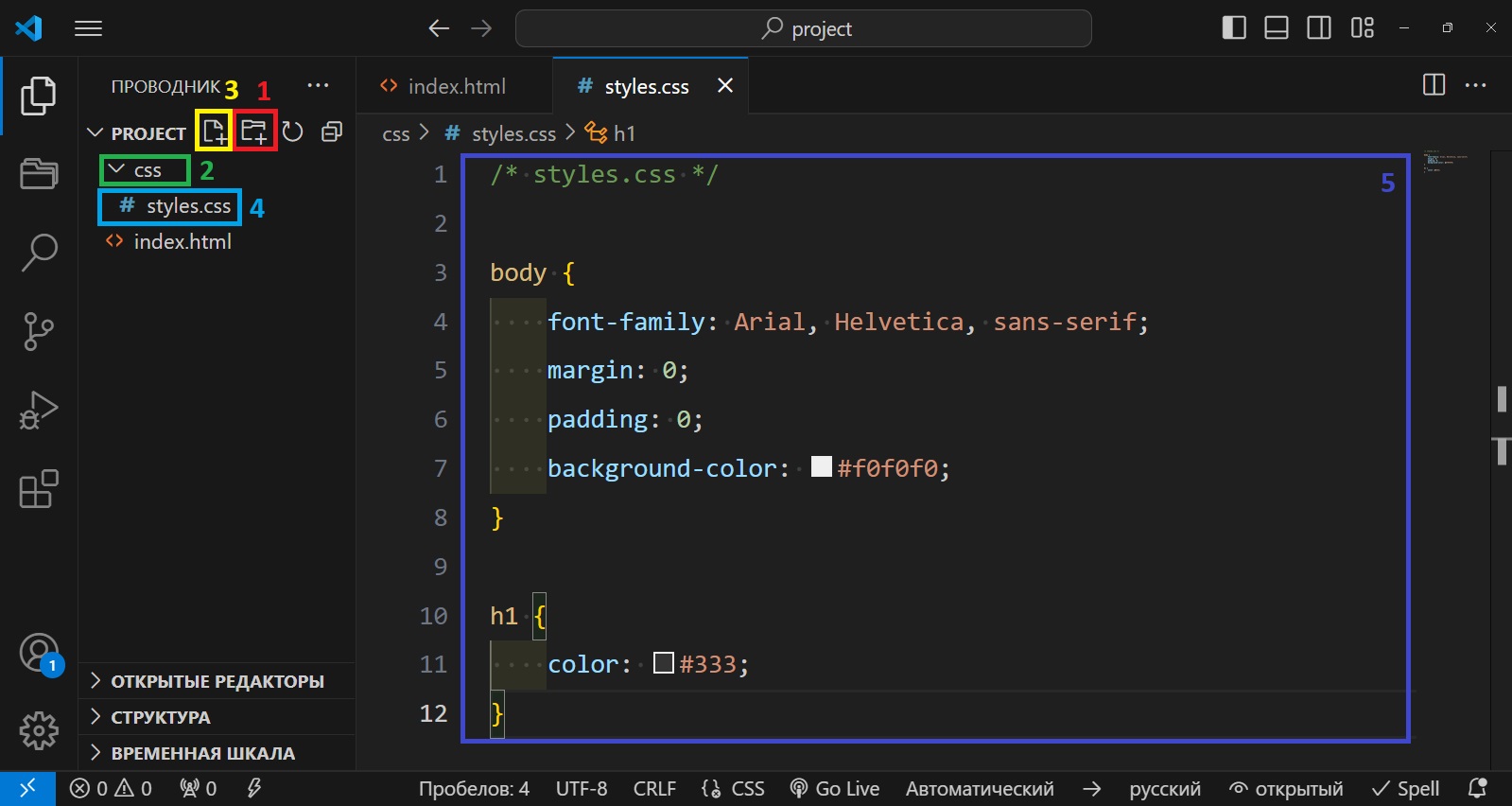1512x806 pixels.
Task: Open notifications bell
Action: coord(1477,788)
